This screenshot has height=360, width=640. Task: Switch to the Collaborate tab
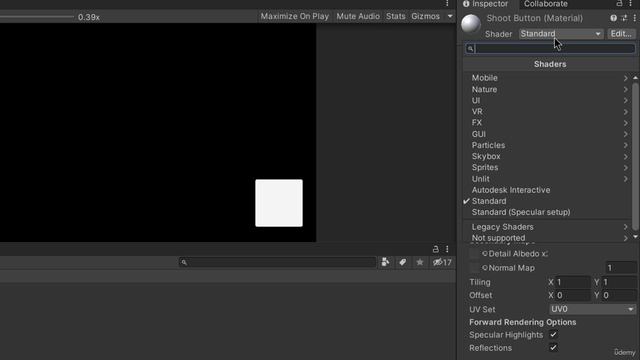(546, 4)
